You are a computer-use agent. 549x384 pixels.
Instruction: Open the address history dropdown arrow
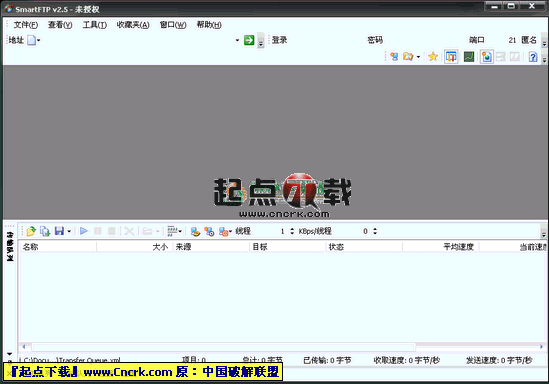coord(237,41)
